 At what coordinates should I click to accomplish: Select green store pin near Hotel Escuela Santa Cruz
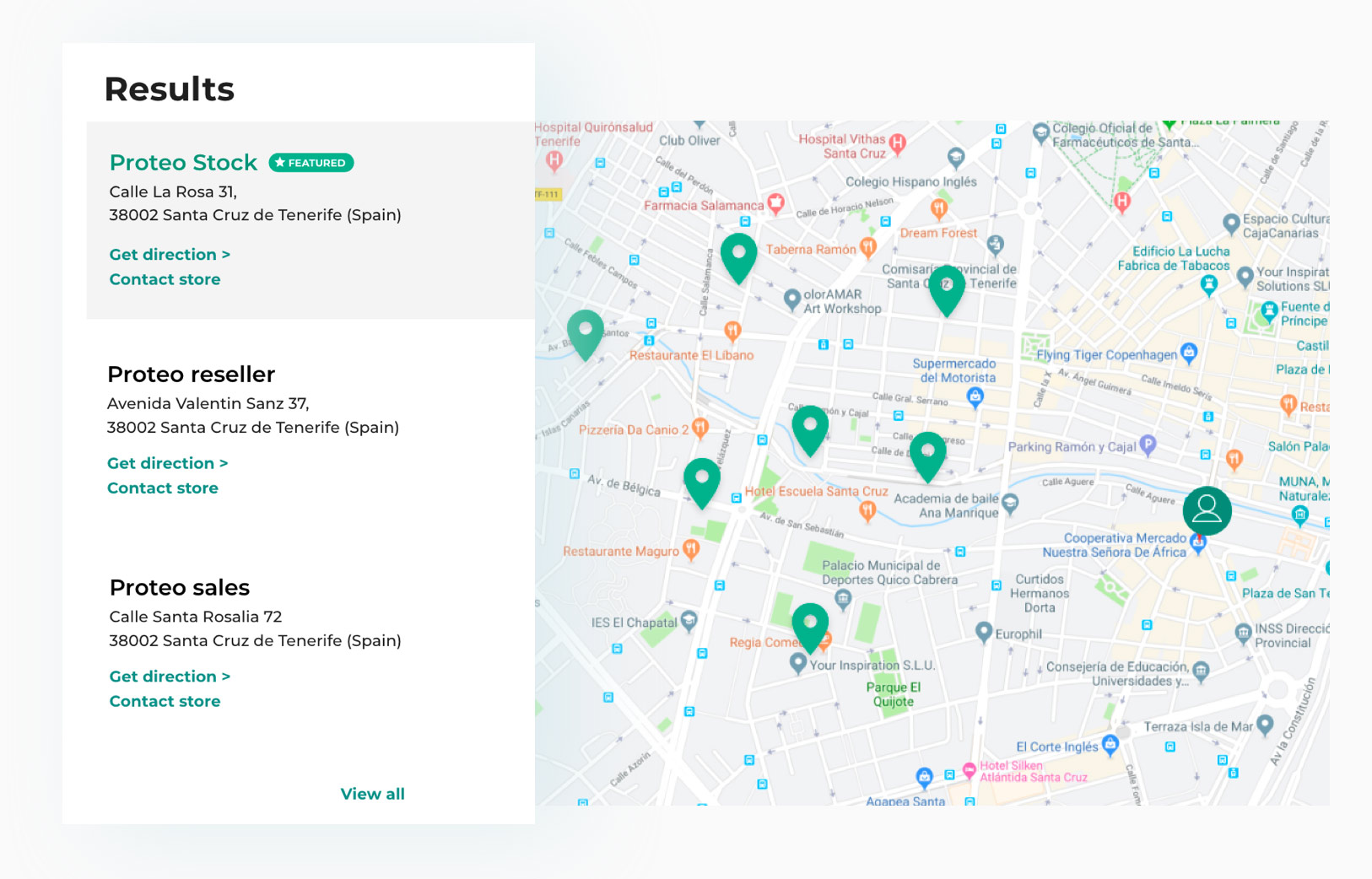pyautogui.click(x=701, y=483)
